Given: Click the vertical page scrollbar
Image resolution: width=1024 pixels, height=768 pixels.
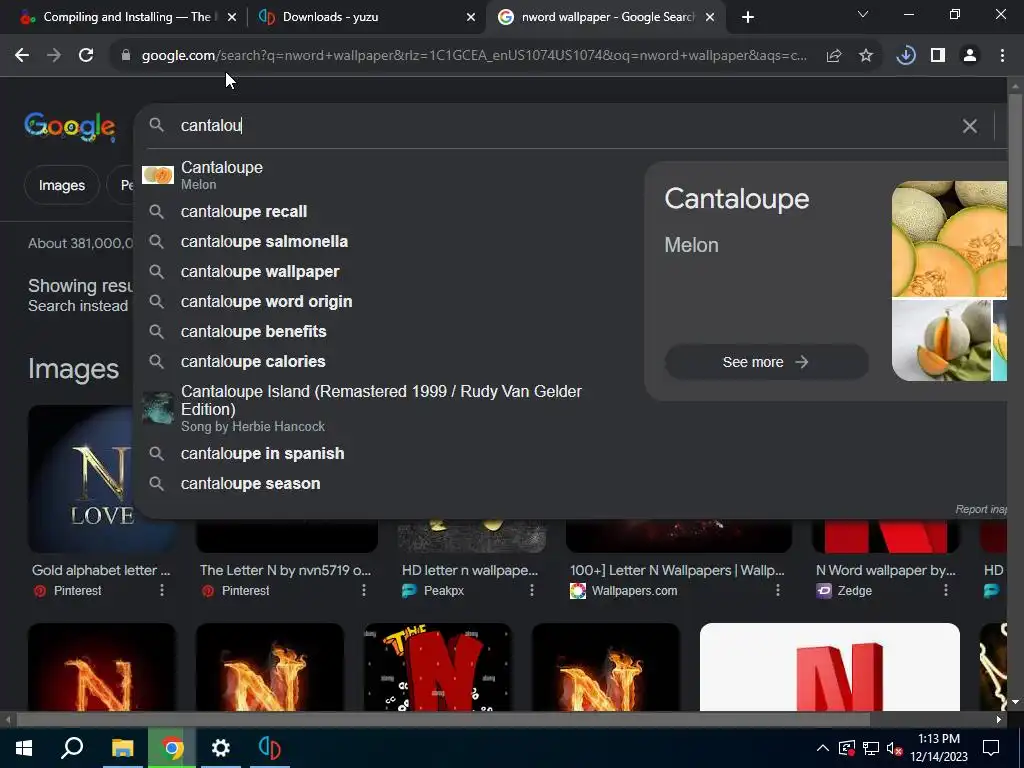Looking at the screenshot, I should (x=1015, y=172).
